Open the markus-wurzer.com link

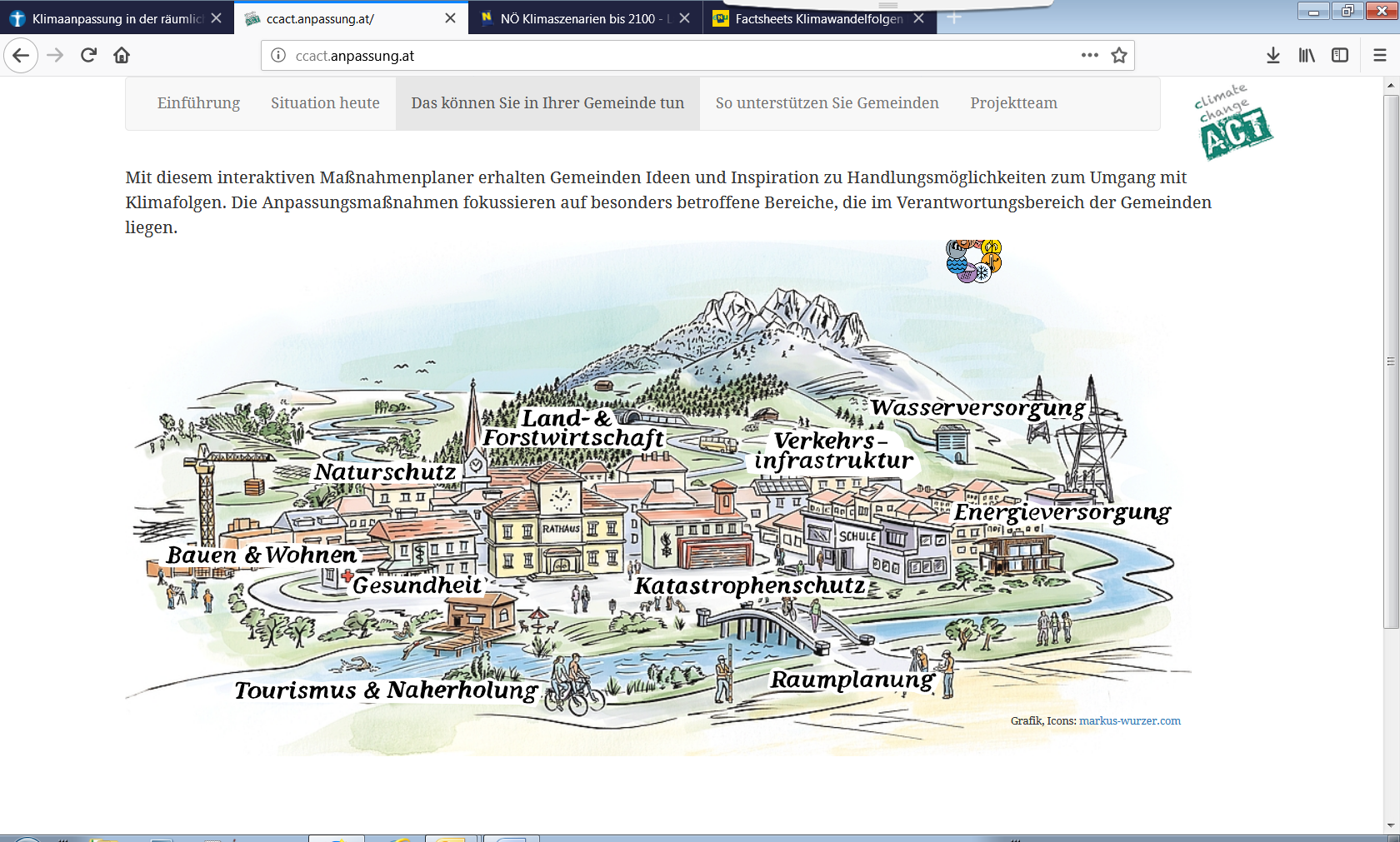1130,721
